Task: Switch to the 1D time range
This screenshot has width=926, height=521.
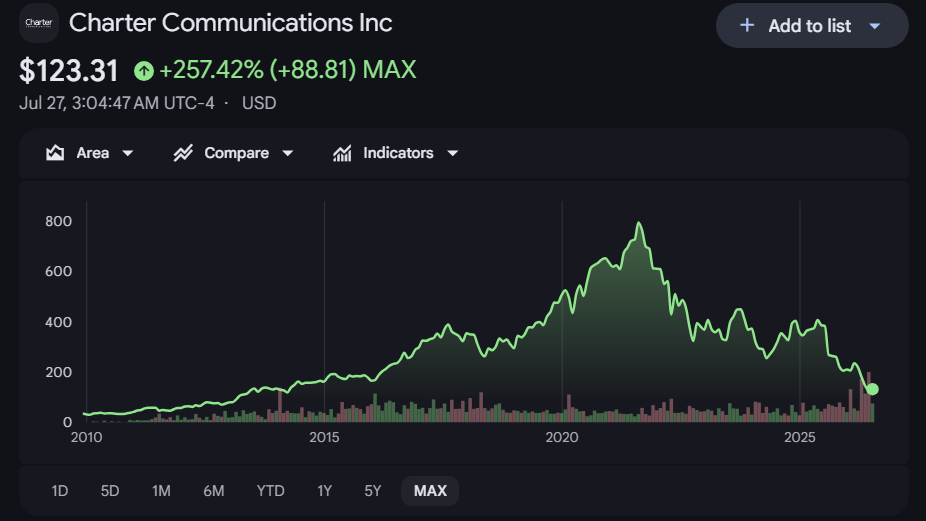Action: point(60,491)
